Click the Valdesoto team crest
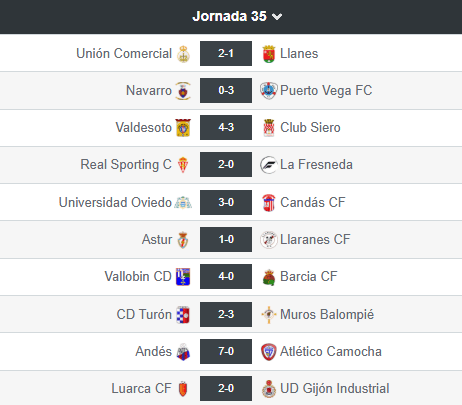 pos(183,128)
